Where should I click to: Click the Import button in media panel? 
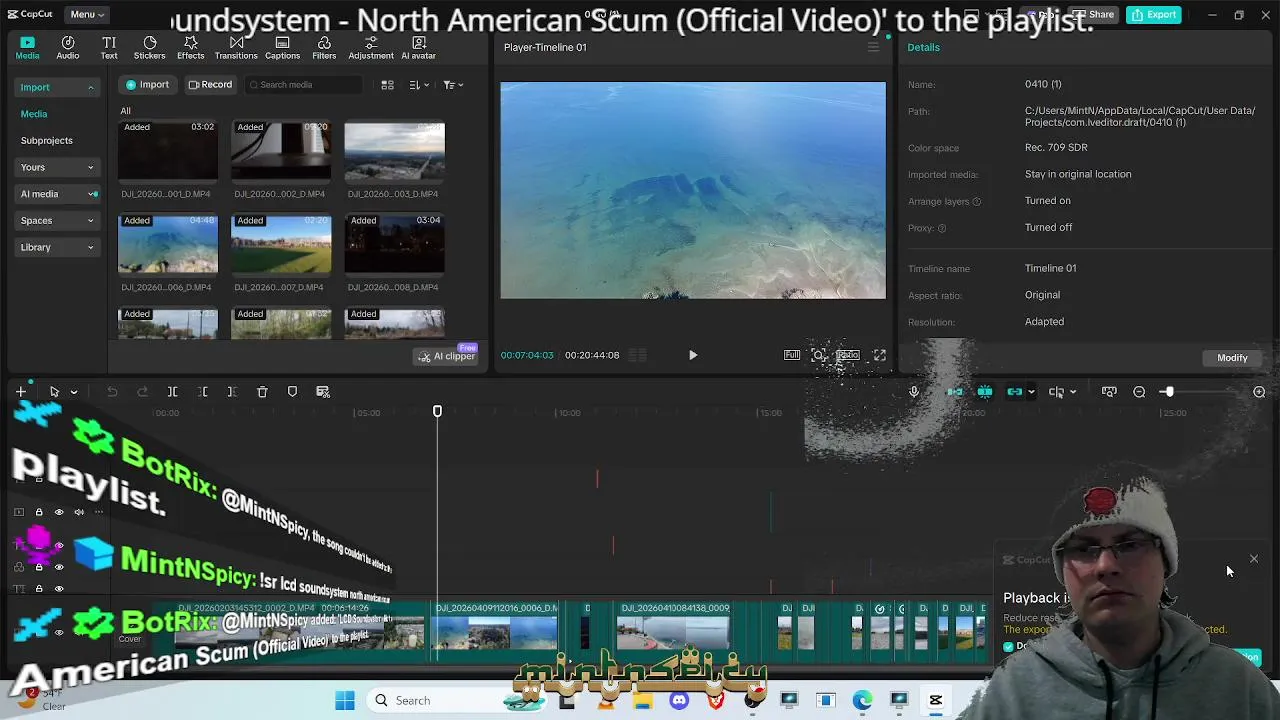point(147,85)
